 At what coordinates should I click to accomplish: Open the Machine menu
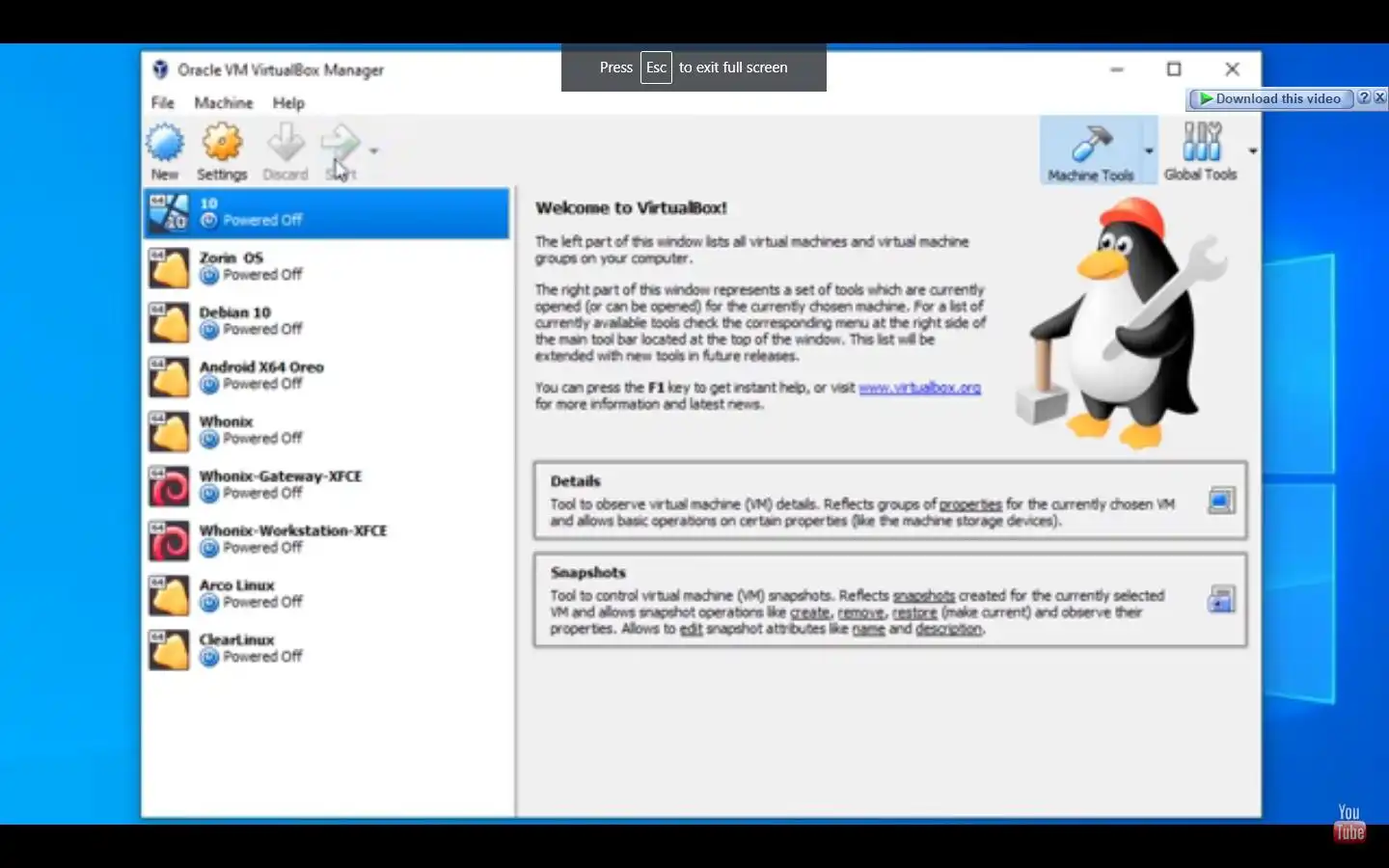point(224,102)
